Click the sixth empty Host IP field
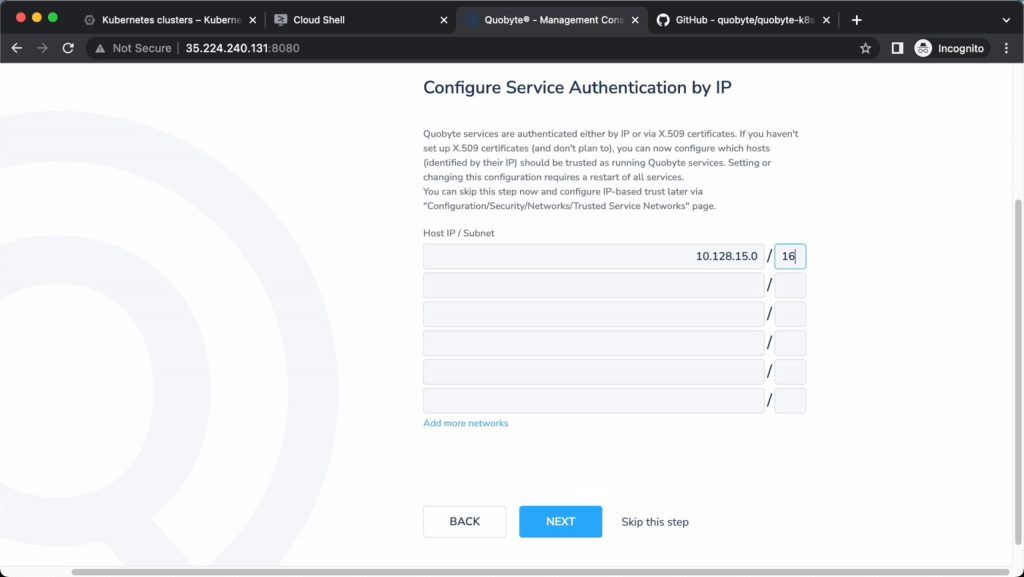 click(x=594, y=401)
